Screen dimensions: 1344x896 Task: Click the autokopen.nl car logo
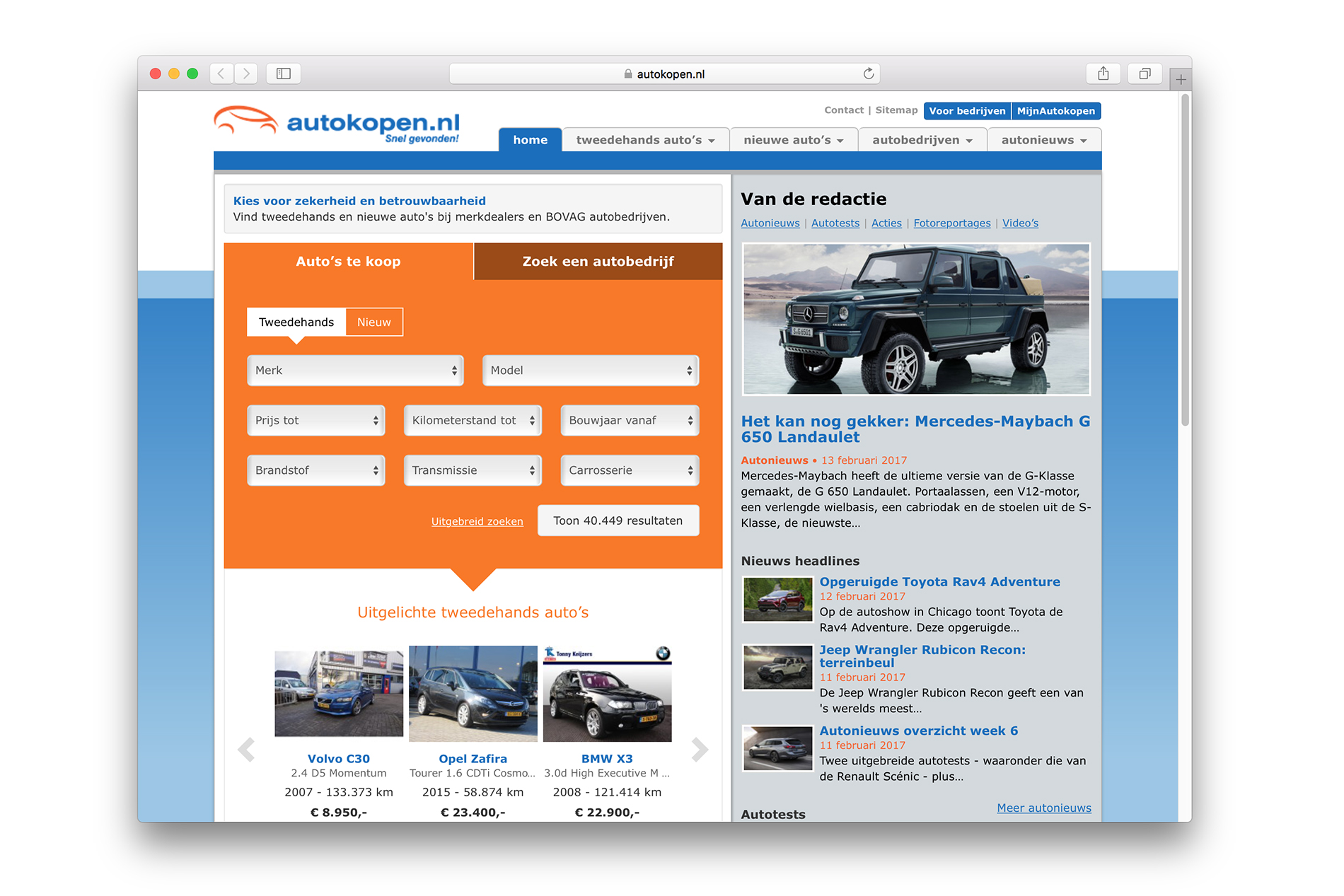[x=337, y=123]
